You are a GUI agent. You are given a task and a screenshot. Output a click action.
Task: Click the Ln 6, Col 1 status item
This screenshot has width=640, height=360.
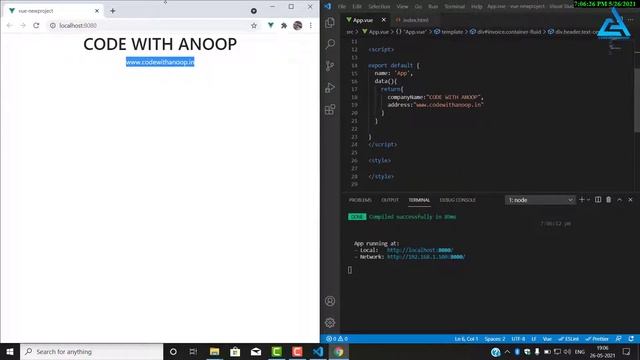click(x=466, y=339)
